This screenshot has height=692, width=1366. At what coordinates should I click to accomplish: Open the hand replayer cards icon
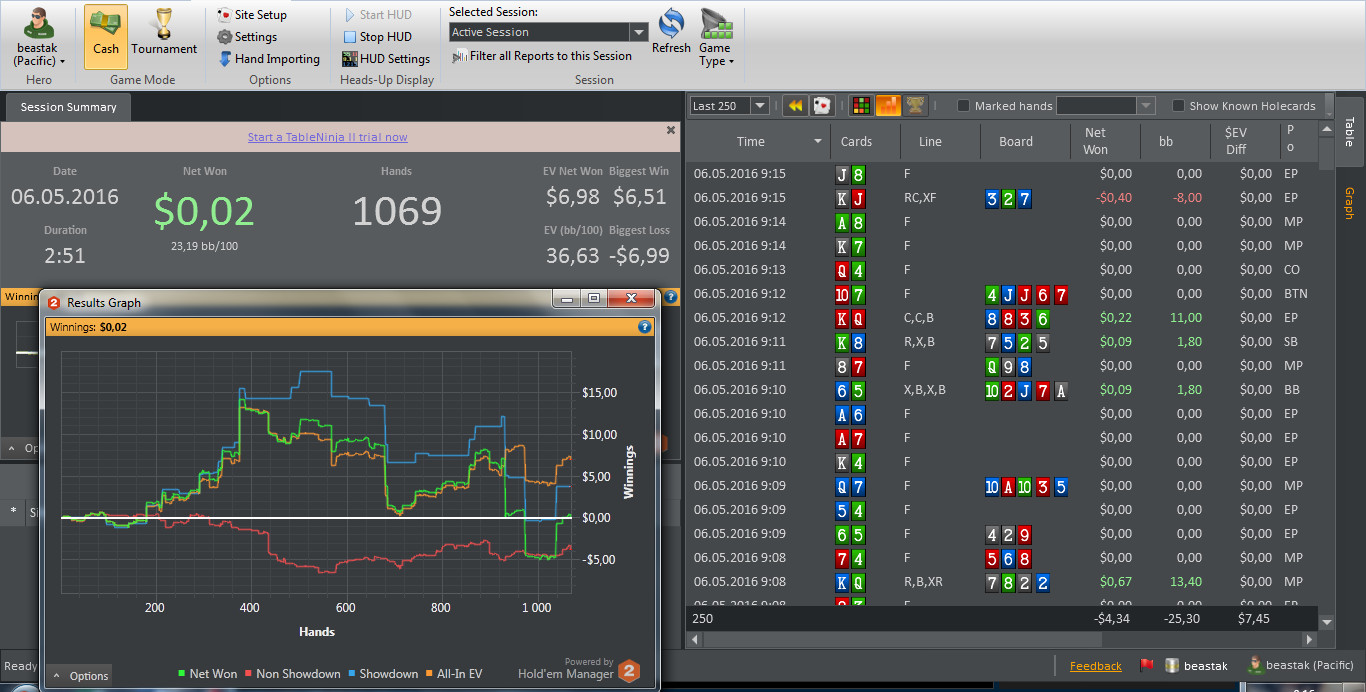tap(822, 106)
